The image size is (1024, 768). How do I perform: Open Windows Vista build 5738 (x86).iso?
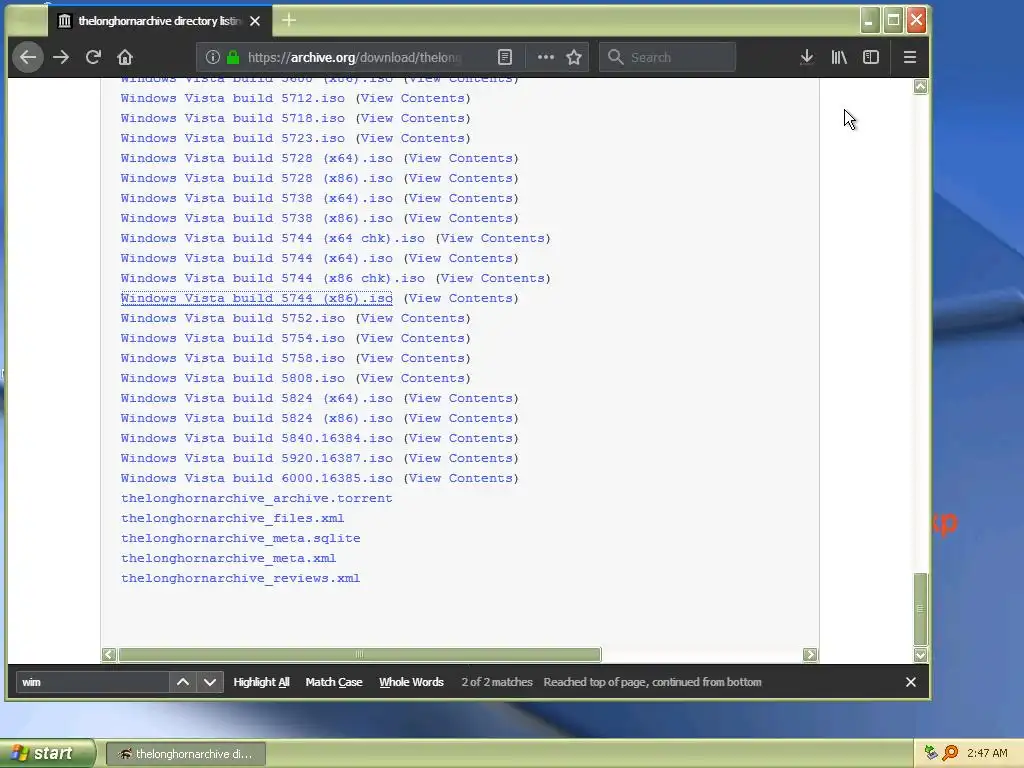pyautogui.click(x=257, y=218)
